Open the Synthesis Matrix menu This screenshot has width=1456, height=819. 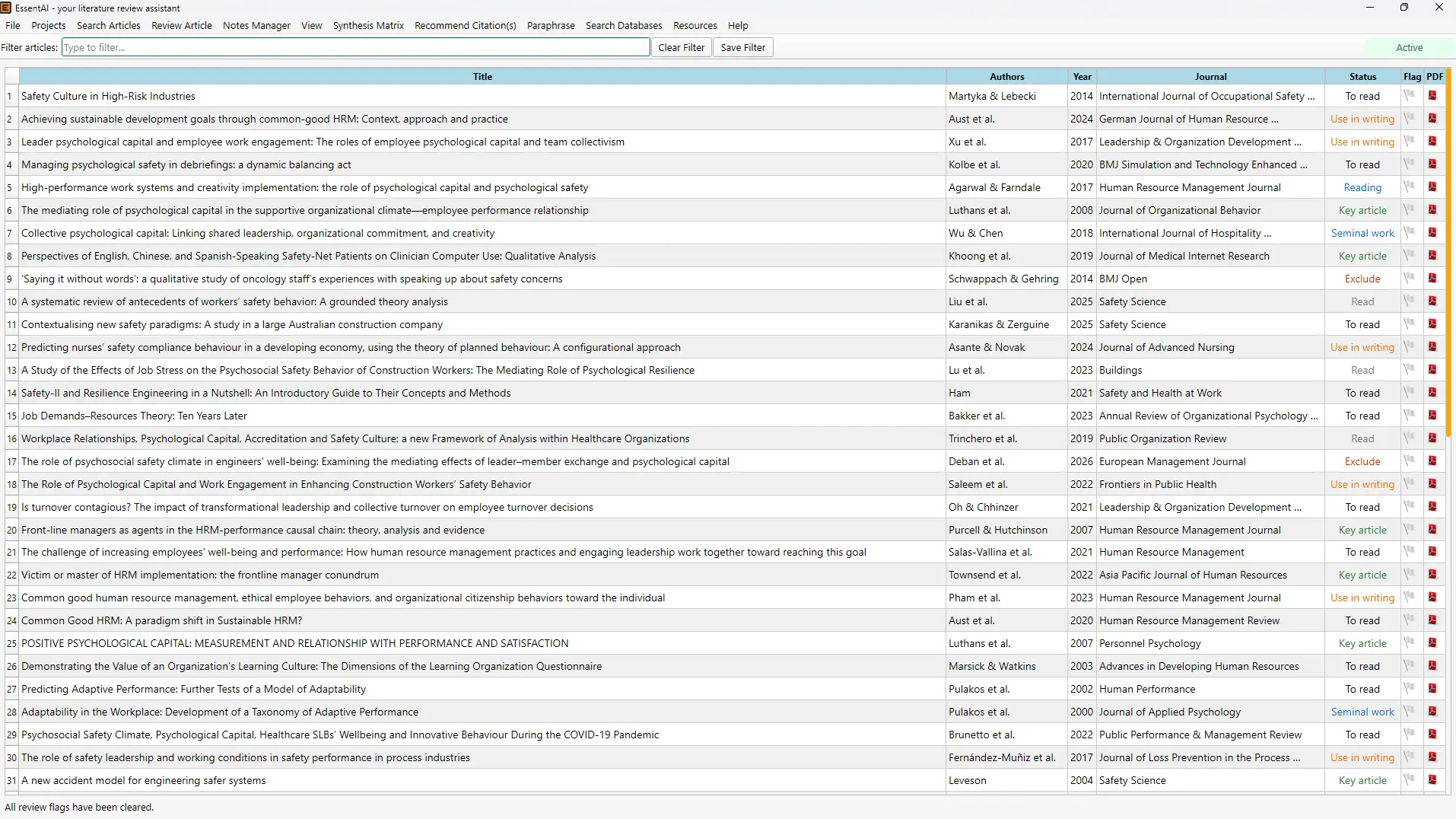click(368, 25)
